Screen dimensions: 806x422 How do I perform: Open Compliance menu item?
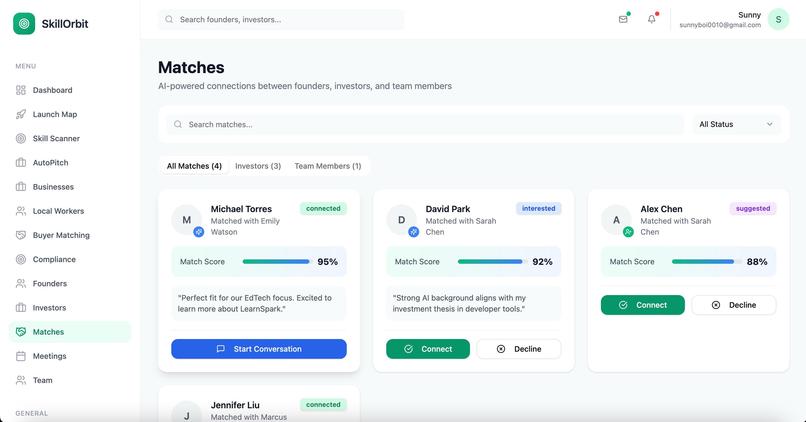point(70,259)
